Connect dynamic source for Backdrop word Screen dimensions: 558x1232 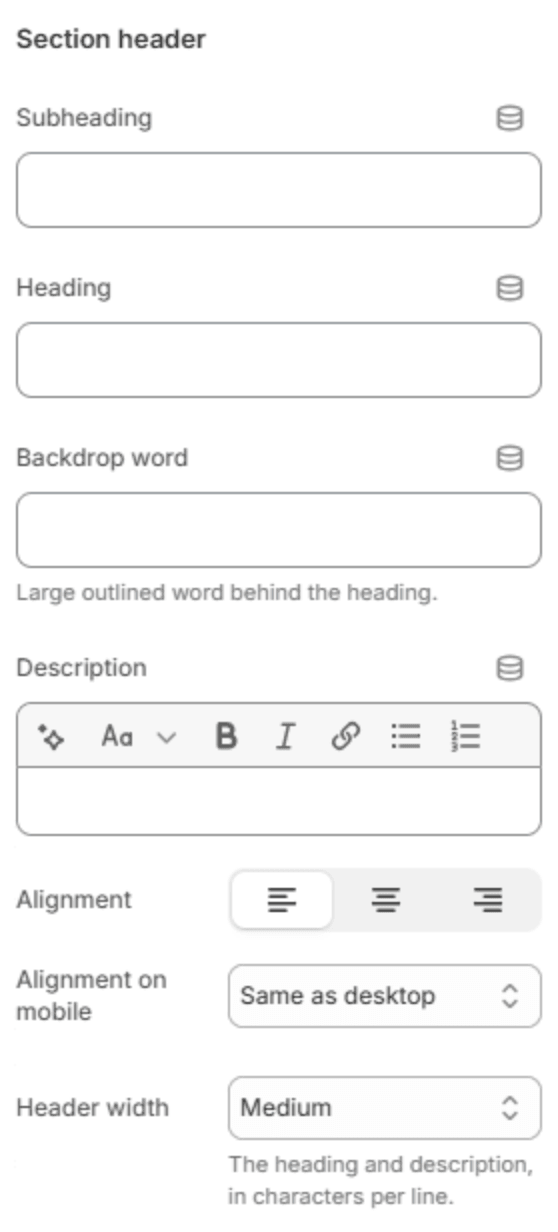510,458
